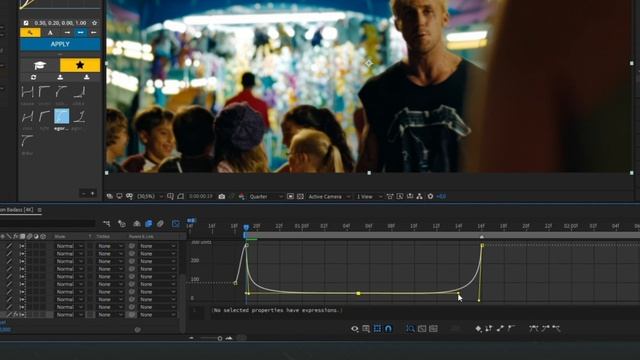
Task: Click the timeline vertical scrollbar
Action: coord(182,302)
